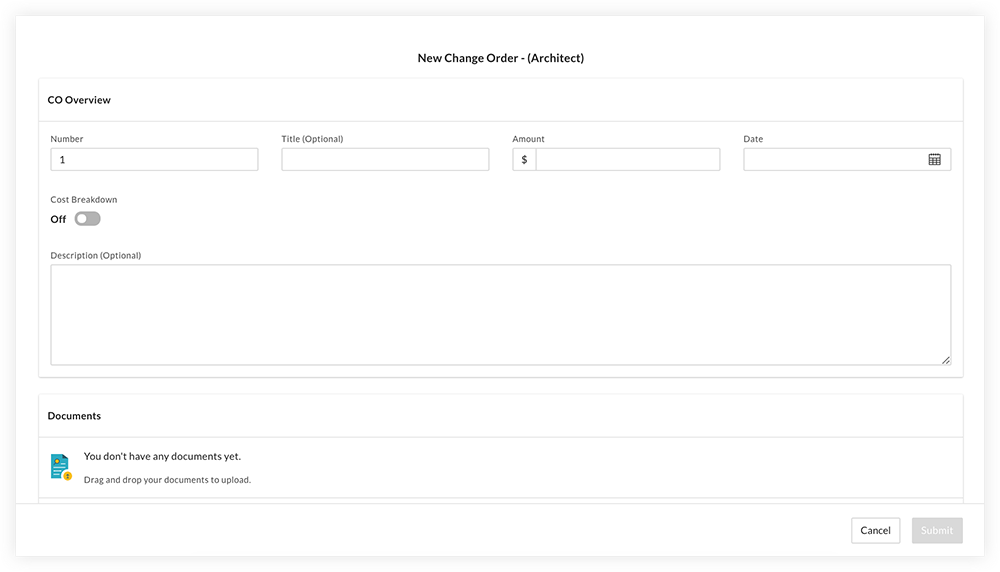1000x572 pixels.
Task: Submit the change order form
Action: [937, 531]
